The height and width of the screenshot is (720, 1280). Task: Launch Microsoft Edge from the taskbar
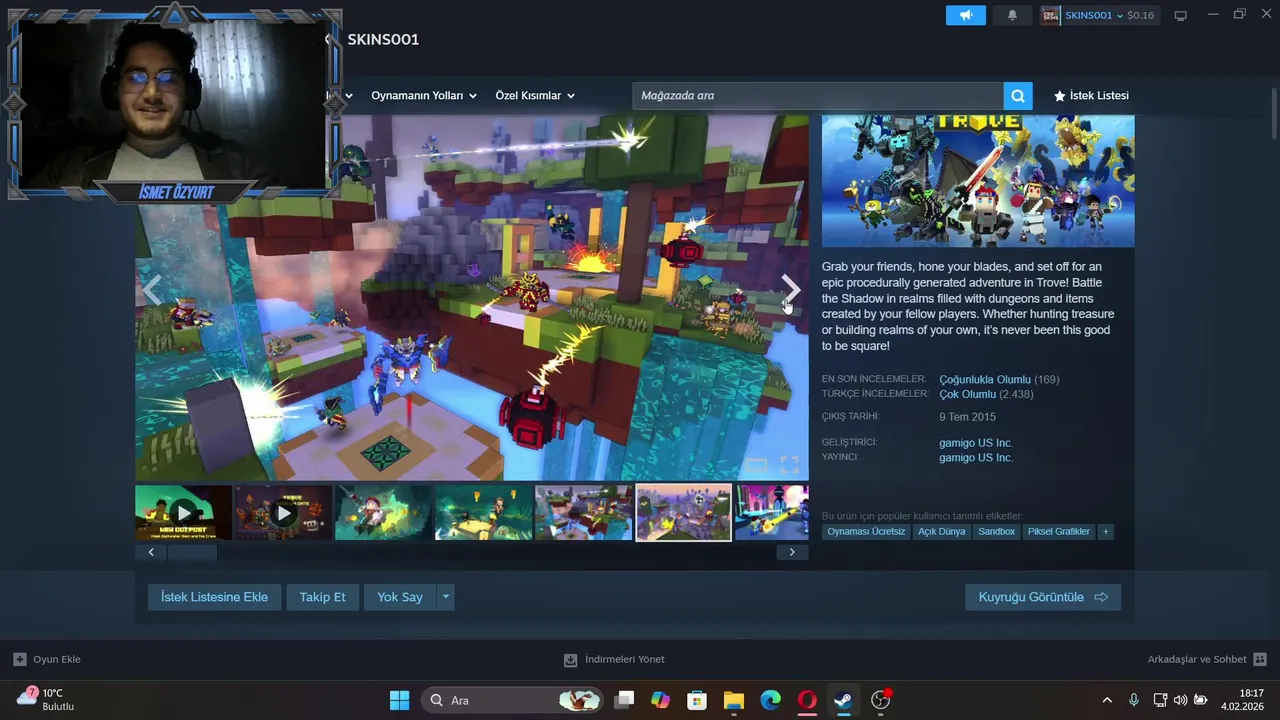(x=770, y=700)
